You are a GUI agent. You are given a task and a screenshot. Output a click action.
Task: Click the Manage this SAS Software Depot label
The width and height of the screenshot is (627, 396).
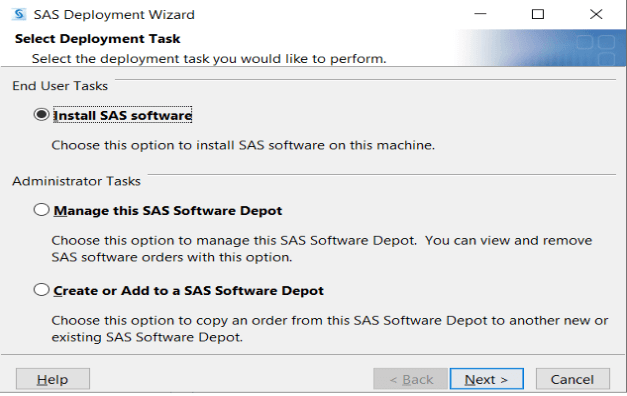pos(168,210)
